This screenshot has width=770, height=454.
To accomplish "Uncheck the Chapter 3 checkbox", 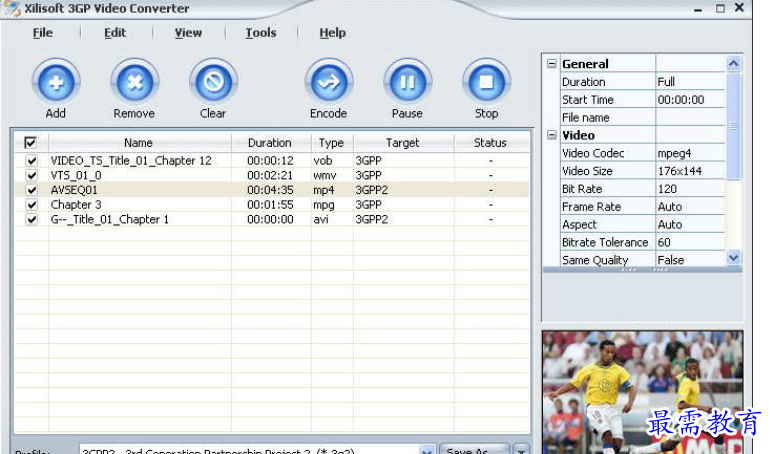I will coord(32,205).
